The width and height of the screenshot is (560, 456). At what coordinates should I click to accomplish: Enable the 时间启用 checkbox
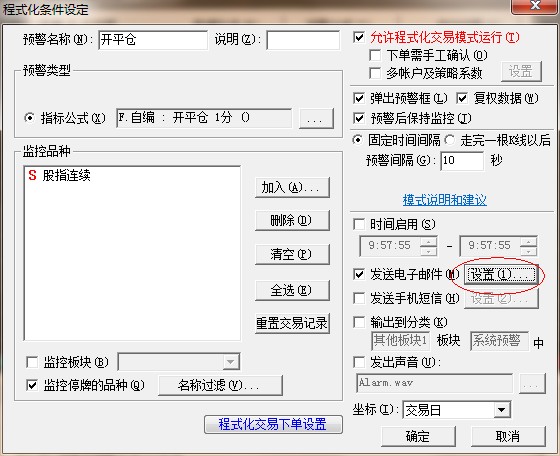359,225
